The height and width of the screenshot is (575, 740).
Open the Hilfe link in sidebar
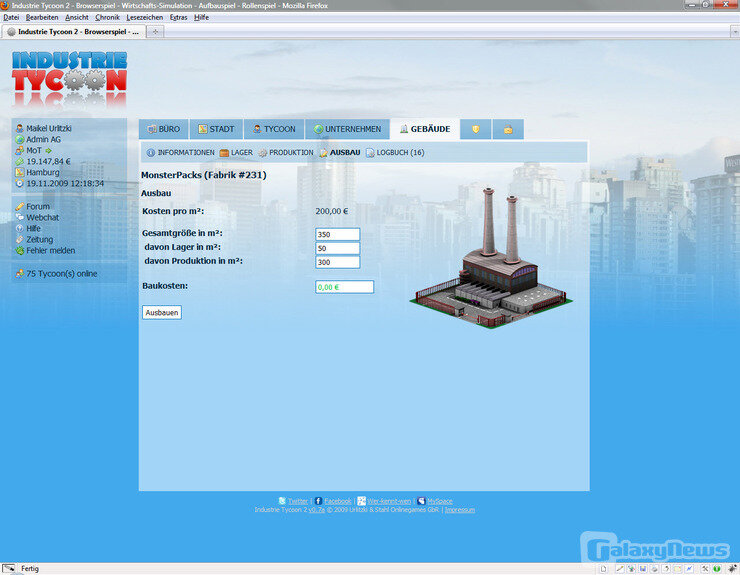tap(34, 228)
